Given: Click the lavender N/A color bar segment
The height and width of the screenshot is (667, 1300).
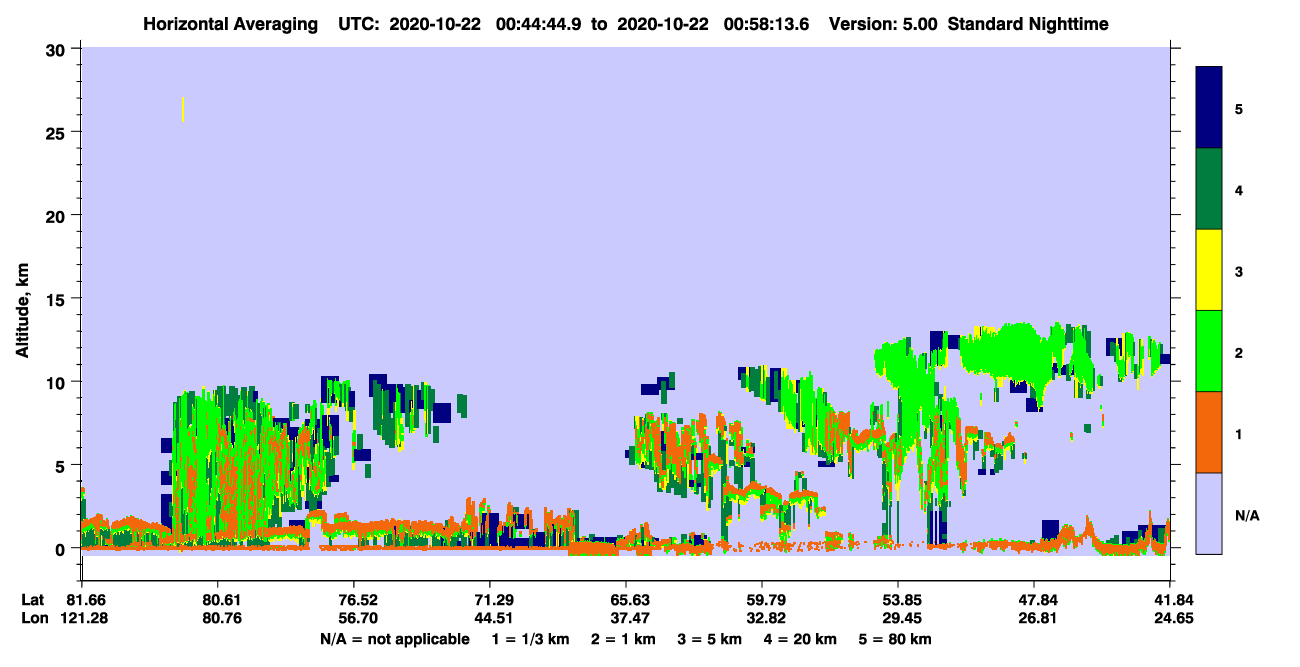Looking at the screenshot, I should (x=1209, y=513).
